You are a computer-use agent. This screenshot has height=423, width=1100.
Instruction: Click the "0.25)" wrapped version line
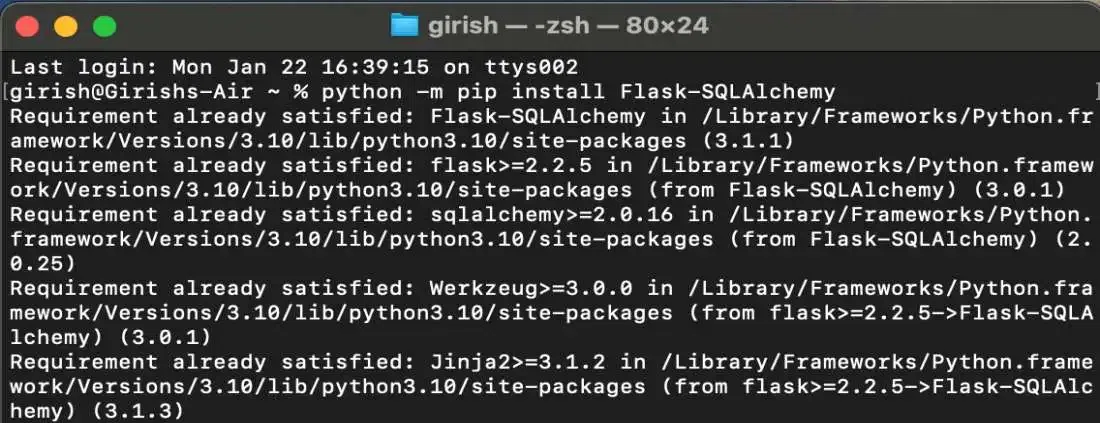42,263
